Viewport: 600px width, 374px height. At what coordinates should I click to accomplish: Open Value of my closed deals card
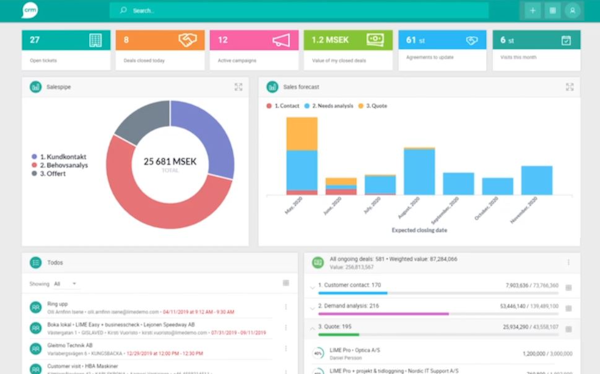pyautogui.click(x=348, y=50)
